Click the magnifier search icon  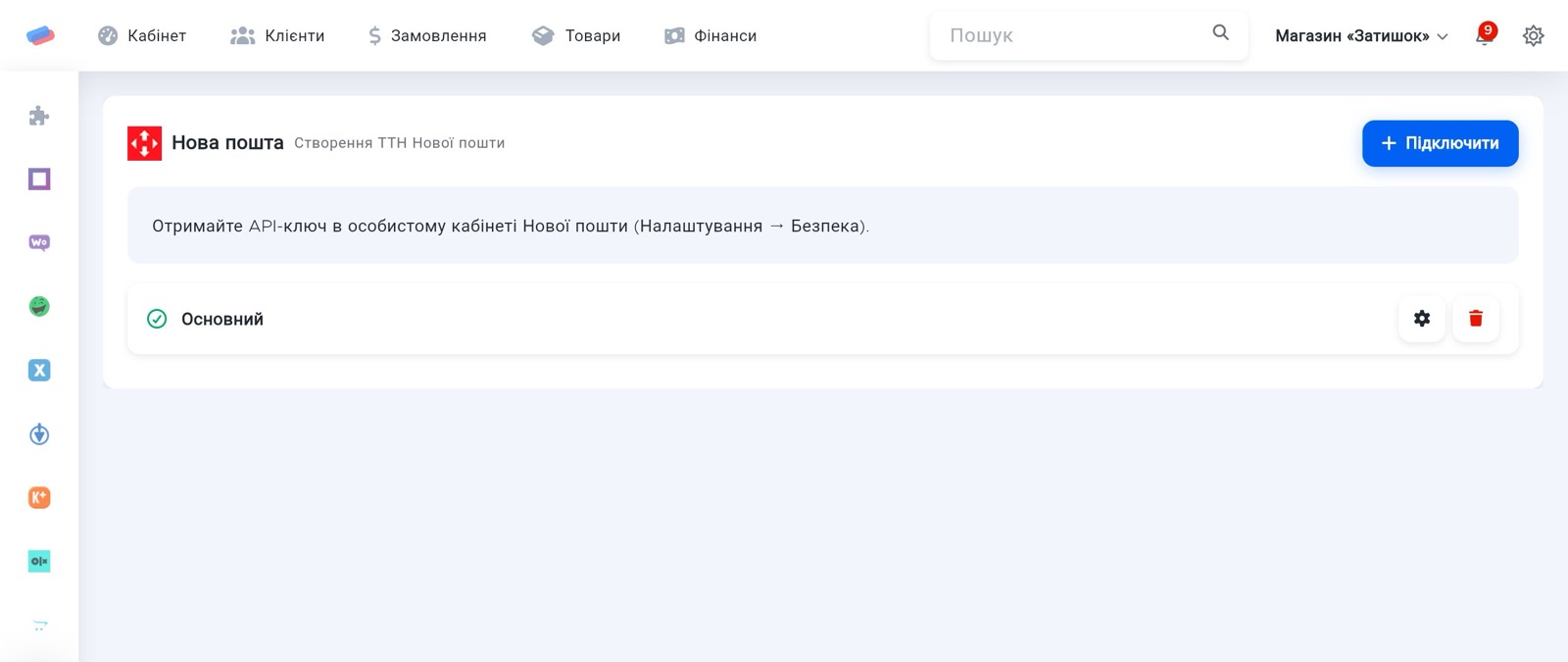click(x=1220, y=33)
